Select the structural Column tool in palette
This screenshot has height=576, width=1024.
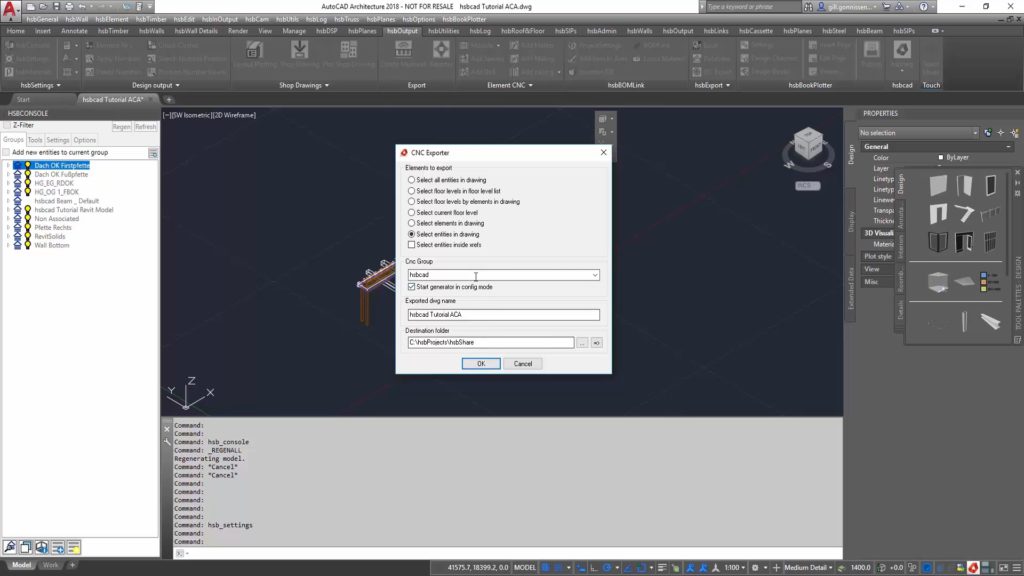(964, 321)
